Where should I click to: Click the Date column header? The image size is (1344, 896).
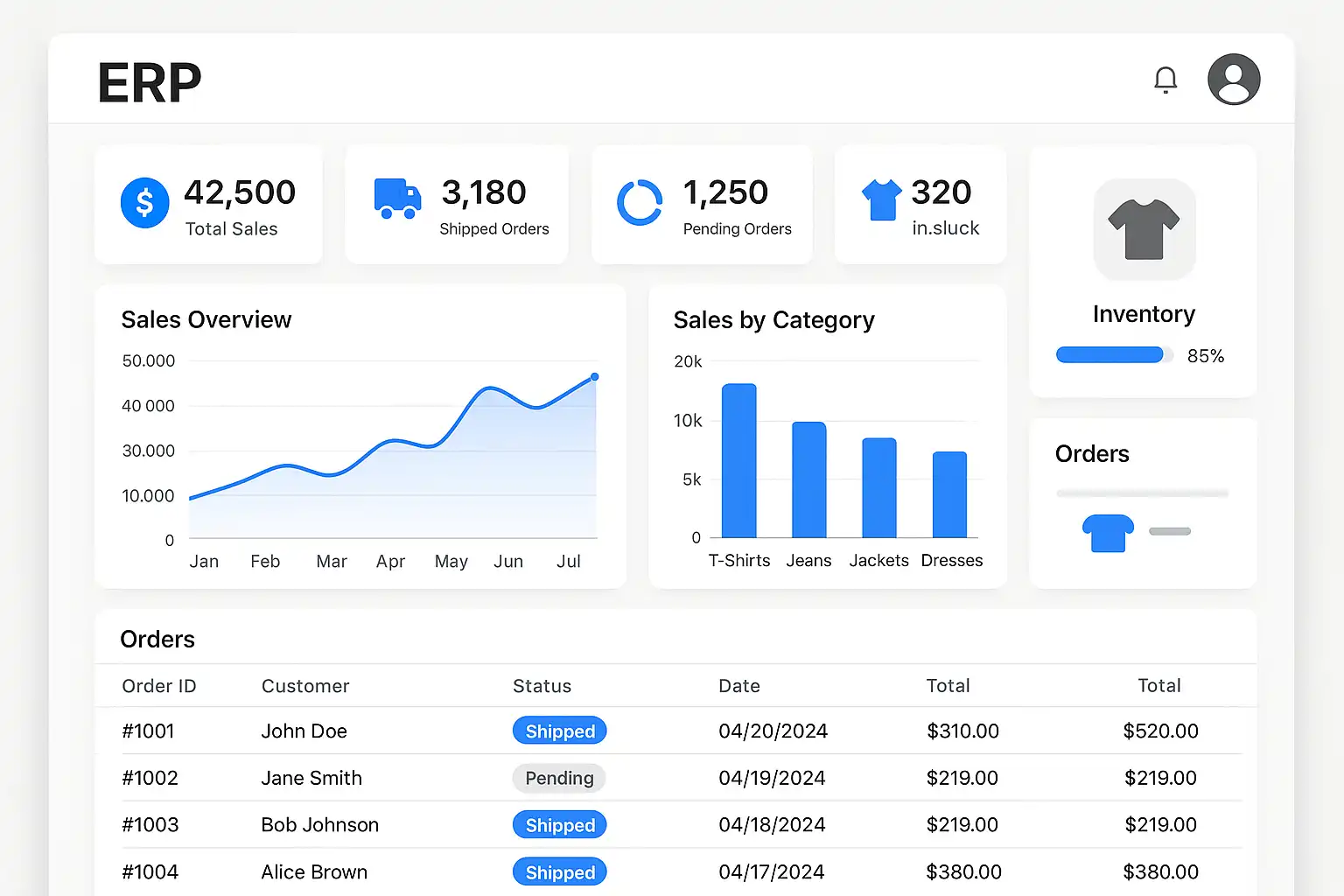click(x=738, y=686)
